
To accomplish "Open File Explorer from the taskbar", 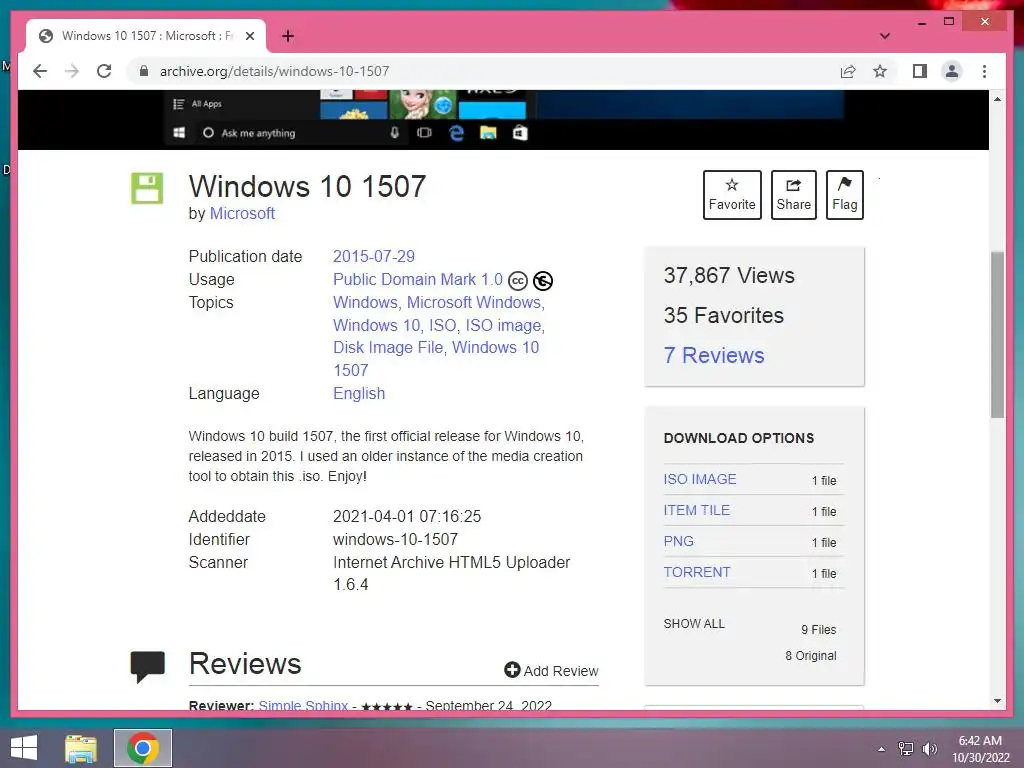I will (x=81, y=748).
